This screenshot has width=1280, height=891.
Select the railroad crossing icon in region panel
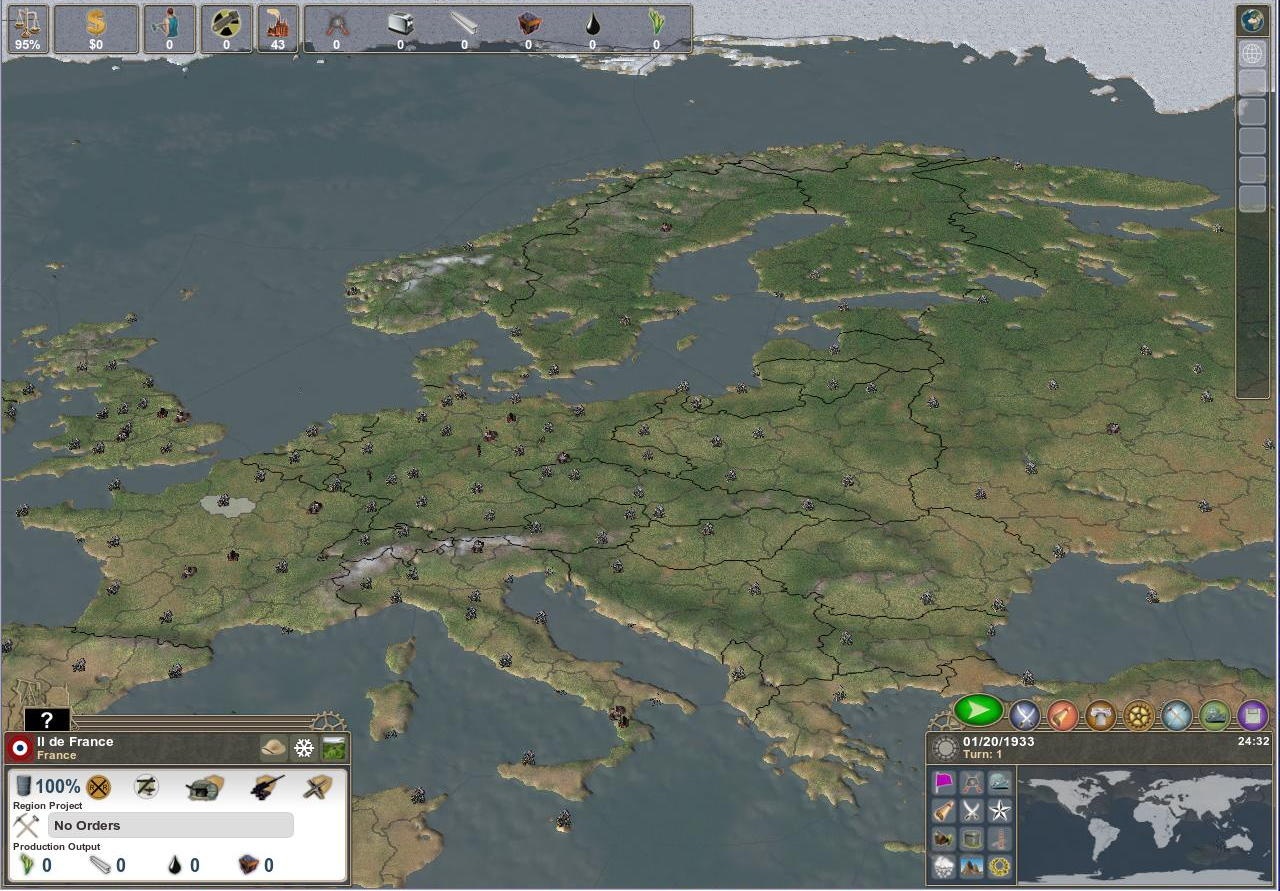click(98, 787)
